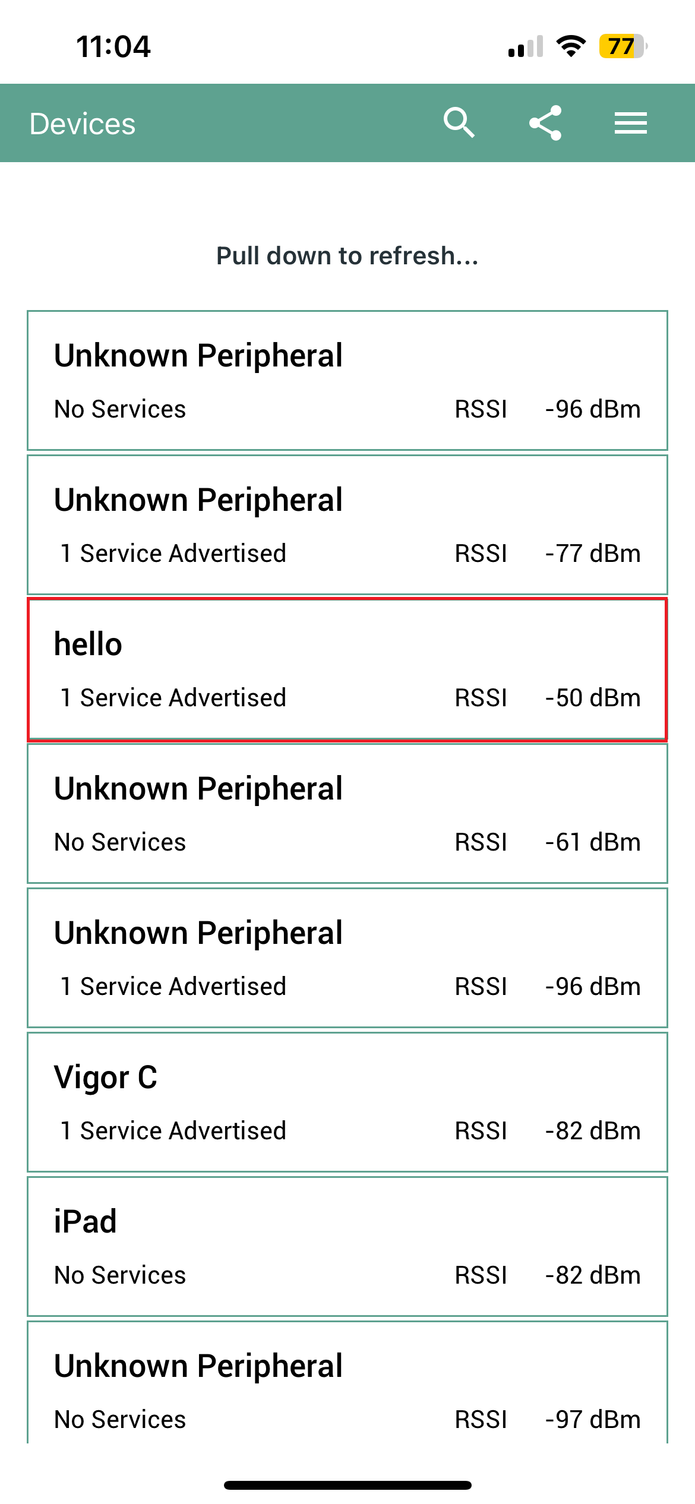Tap the cellular signal bars icon
This screenshot has height=1504, width=695.
(x=525, y=47)
